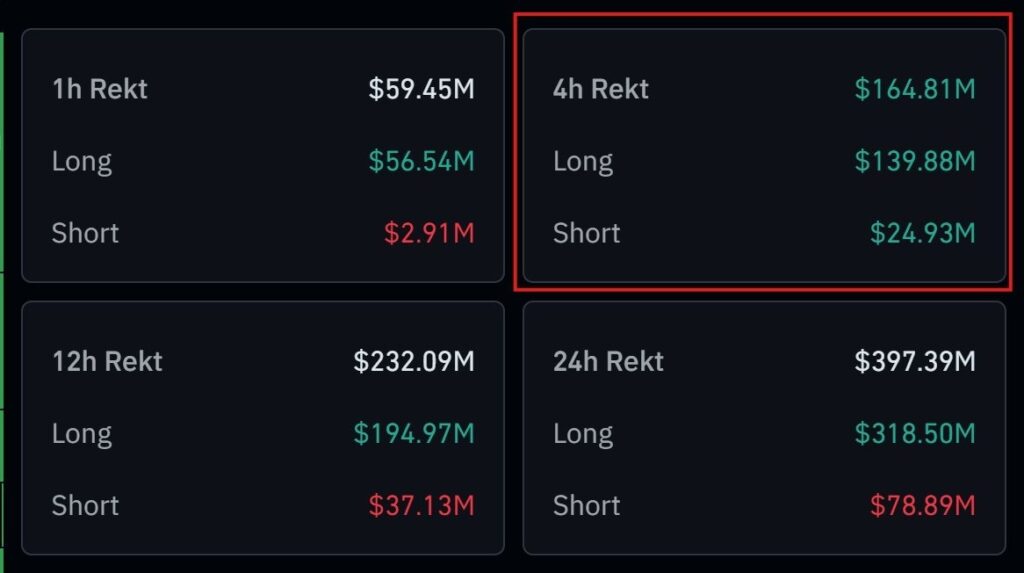Screen dimensions: 1024x573
Task: Click the 12h Long value $194.97M
Action: pos(414,433)
